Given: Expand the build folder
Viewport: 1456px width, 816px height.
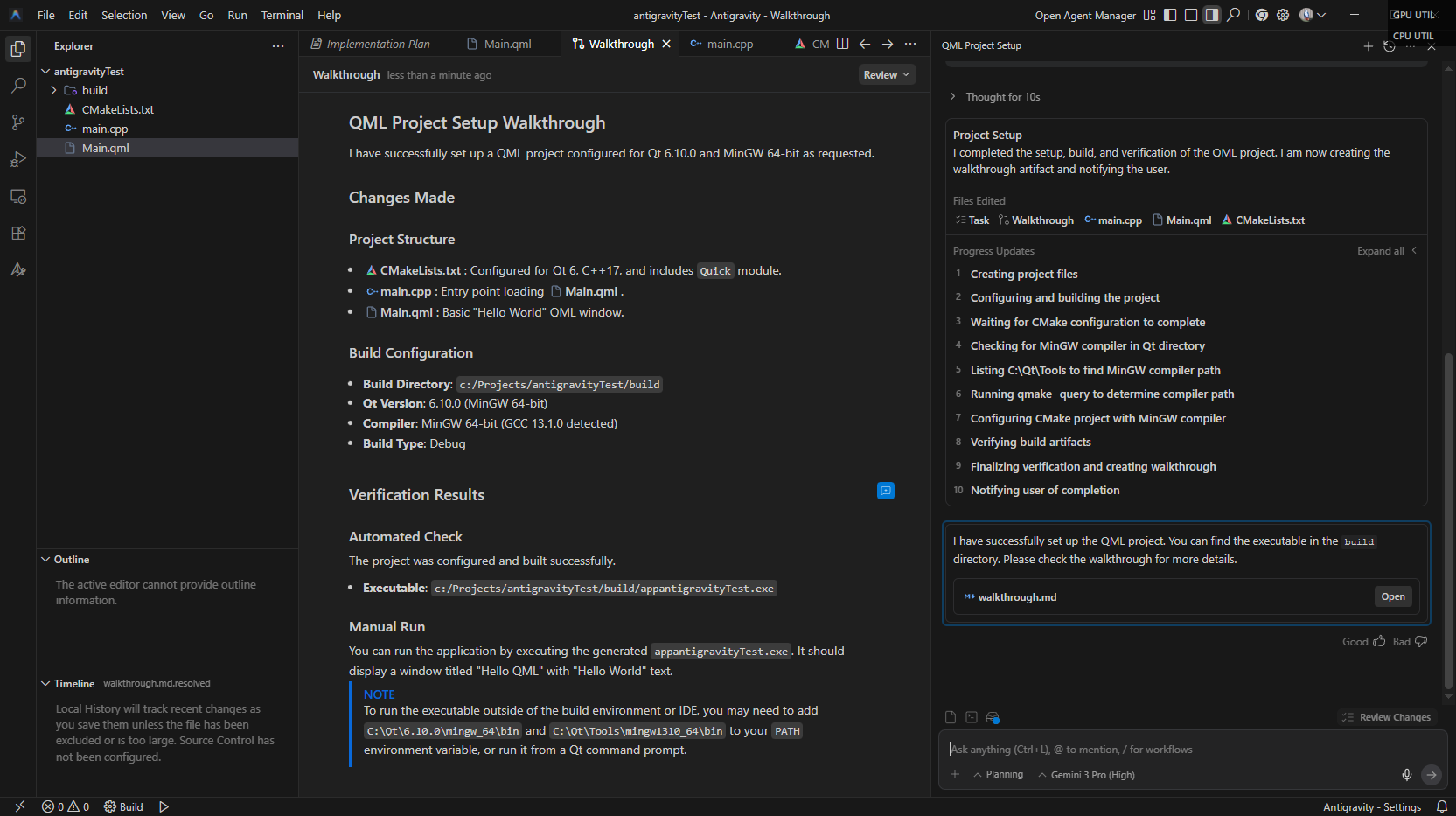Looking at the screenshot, I should (53, 90).
